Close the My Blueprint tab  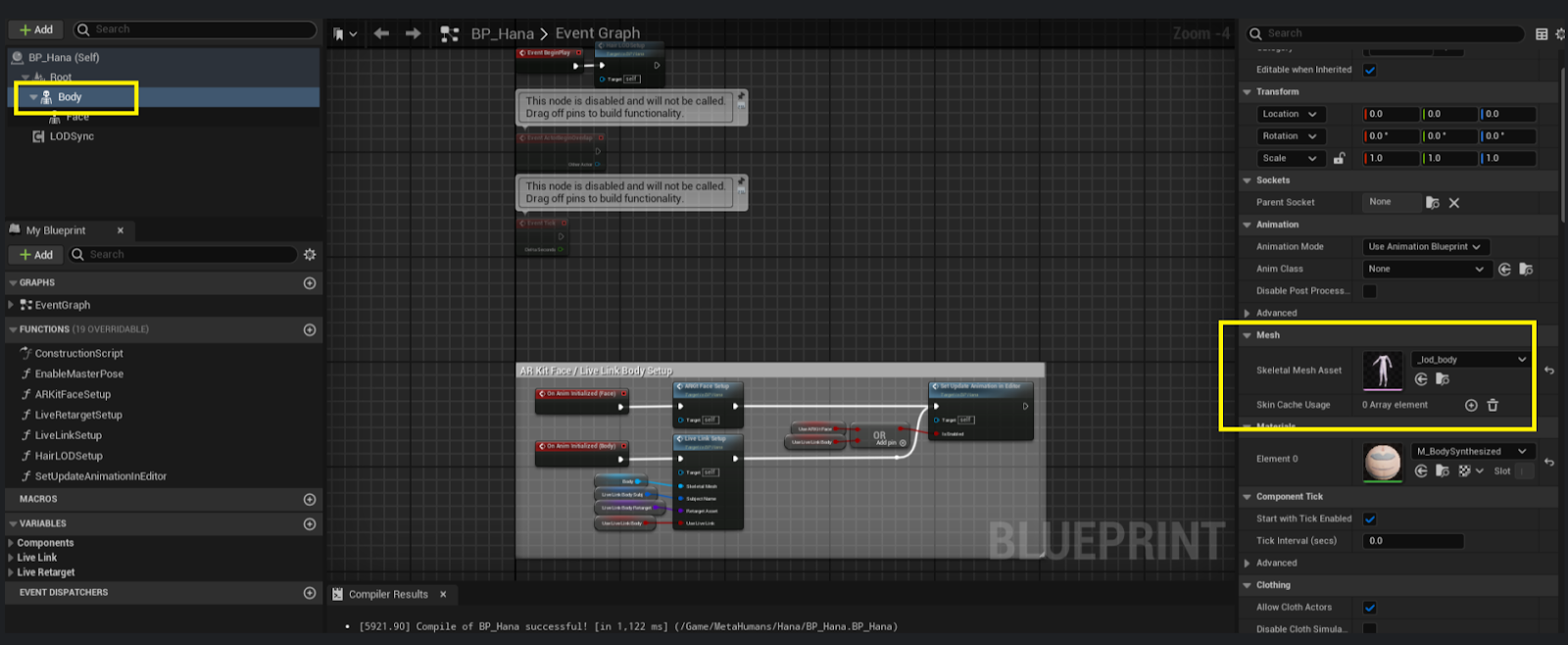pos(121,231)
